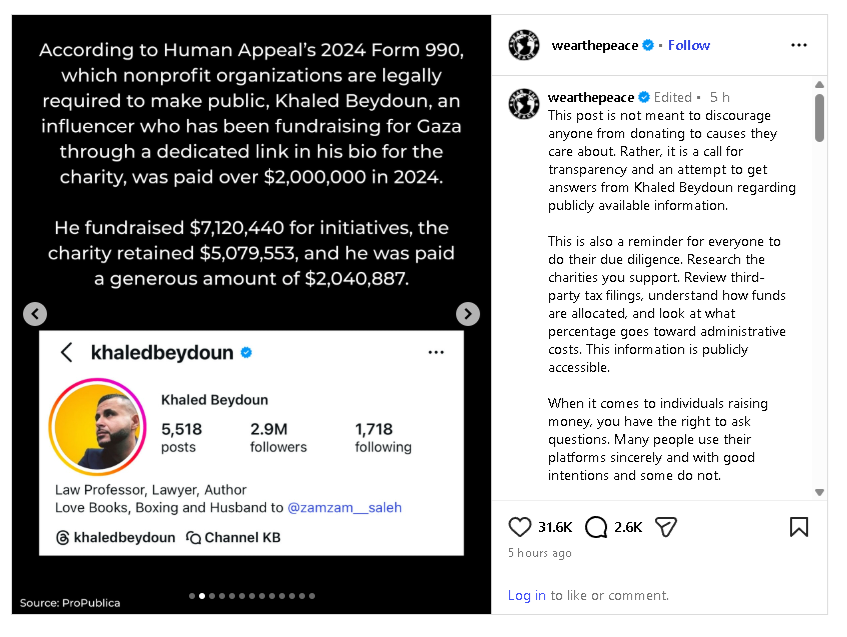Click the caption scrollbar thumb
The height and width of the screenshot is (637, 847).
click(x=819, y=118)
